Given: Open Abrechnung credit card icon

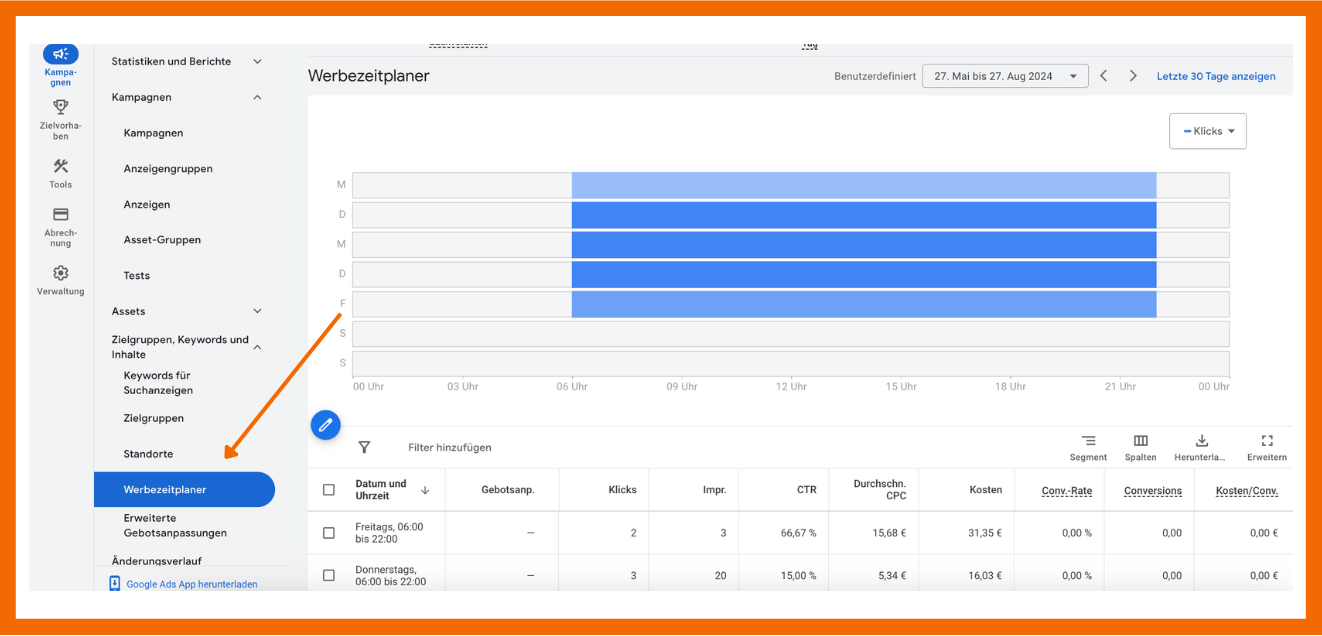Looking at the screenshot, I should point(60,215).
